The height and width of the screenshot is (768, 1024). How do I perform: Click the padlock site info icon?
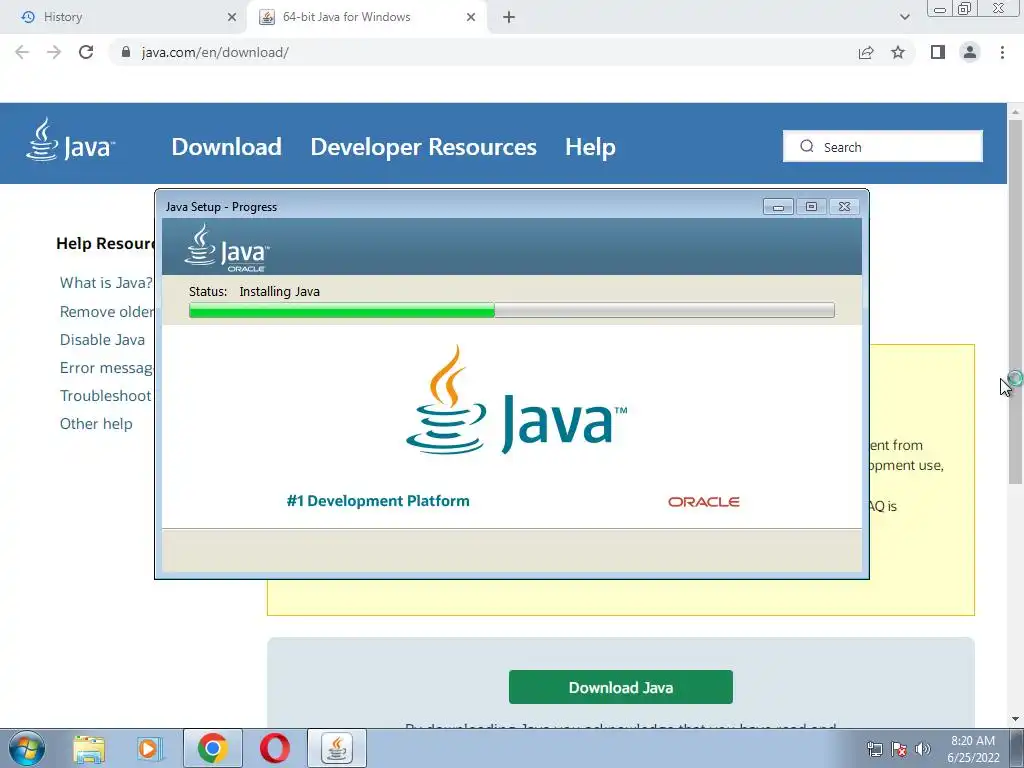tap(126, 52)
